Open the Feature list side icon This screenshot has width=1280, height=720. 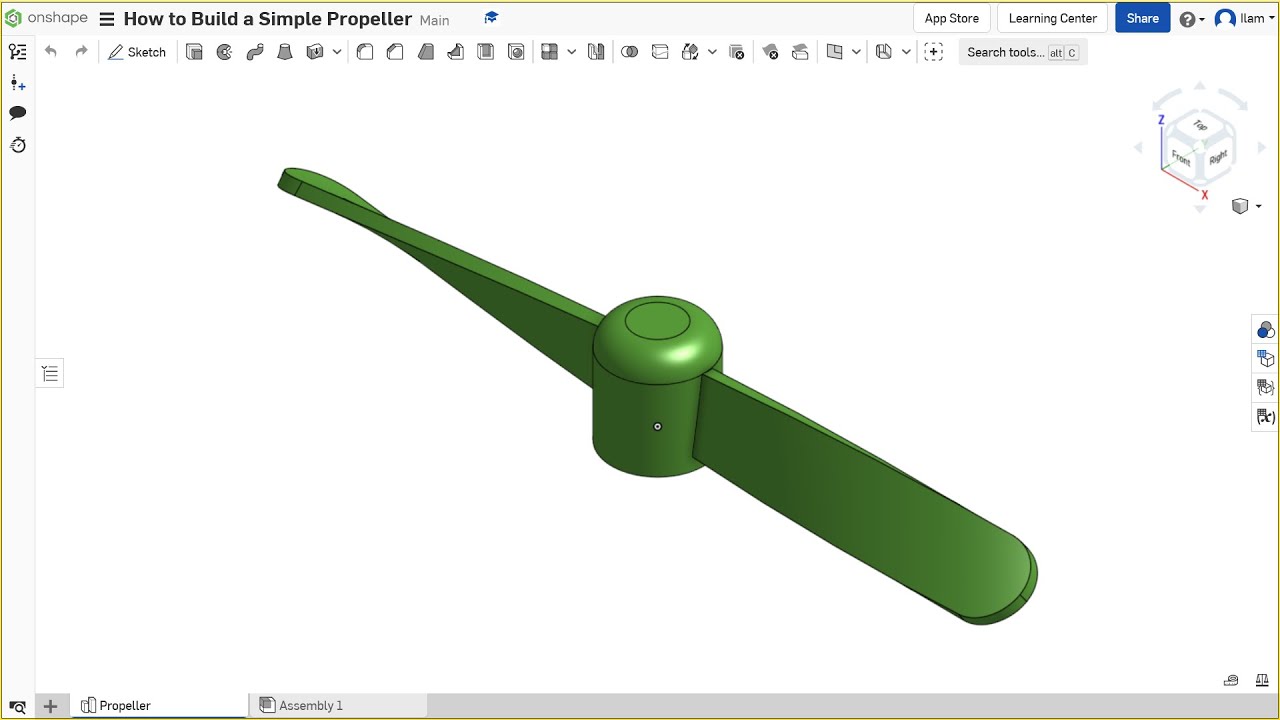[18, 52]
